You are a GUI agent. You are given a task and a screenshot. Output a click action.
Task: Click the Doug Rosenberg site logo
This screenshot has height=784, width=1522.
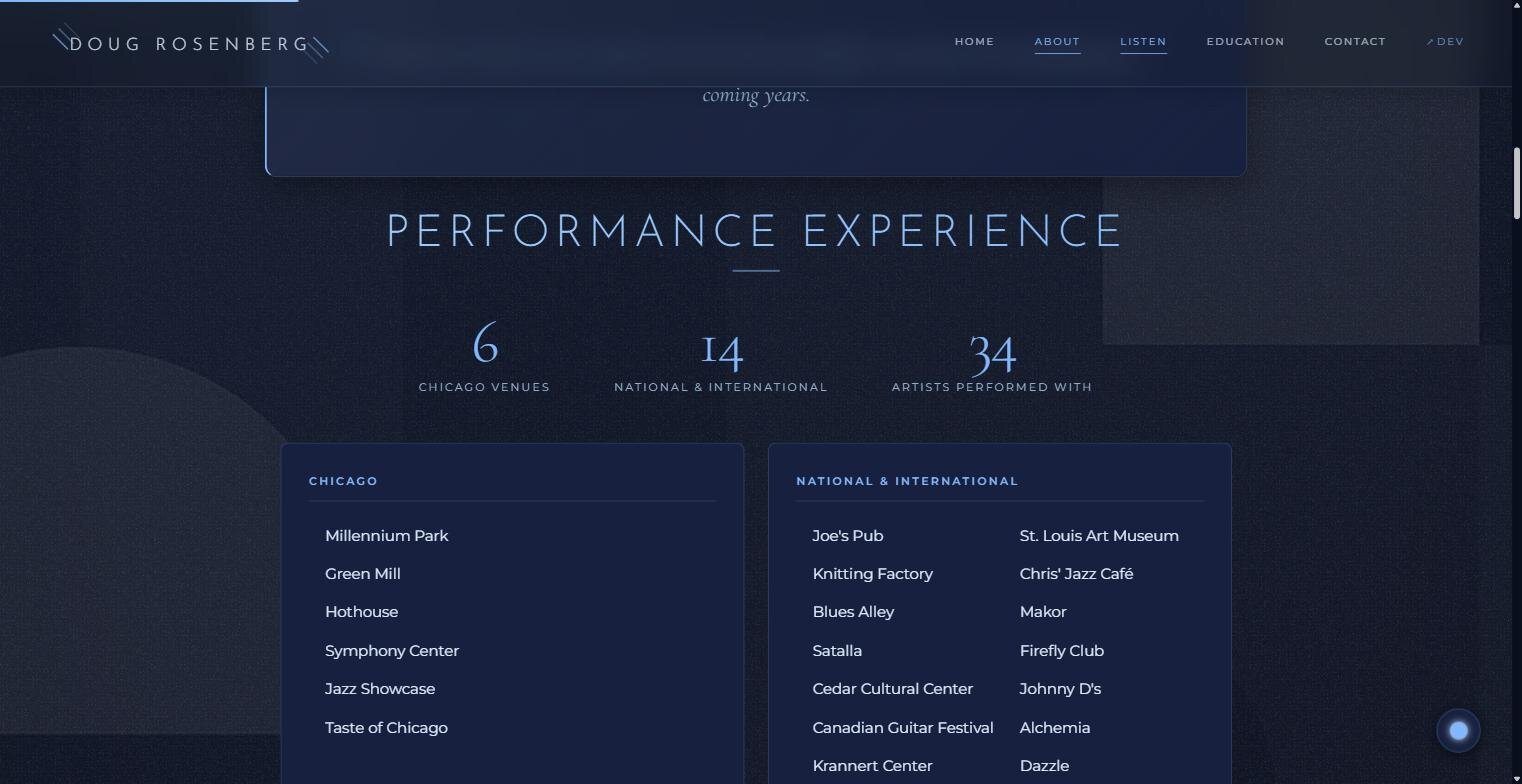(x=190, y=44)
